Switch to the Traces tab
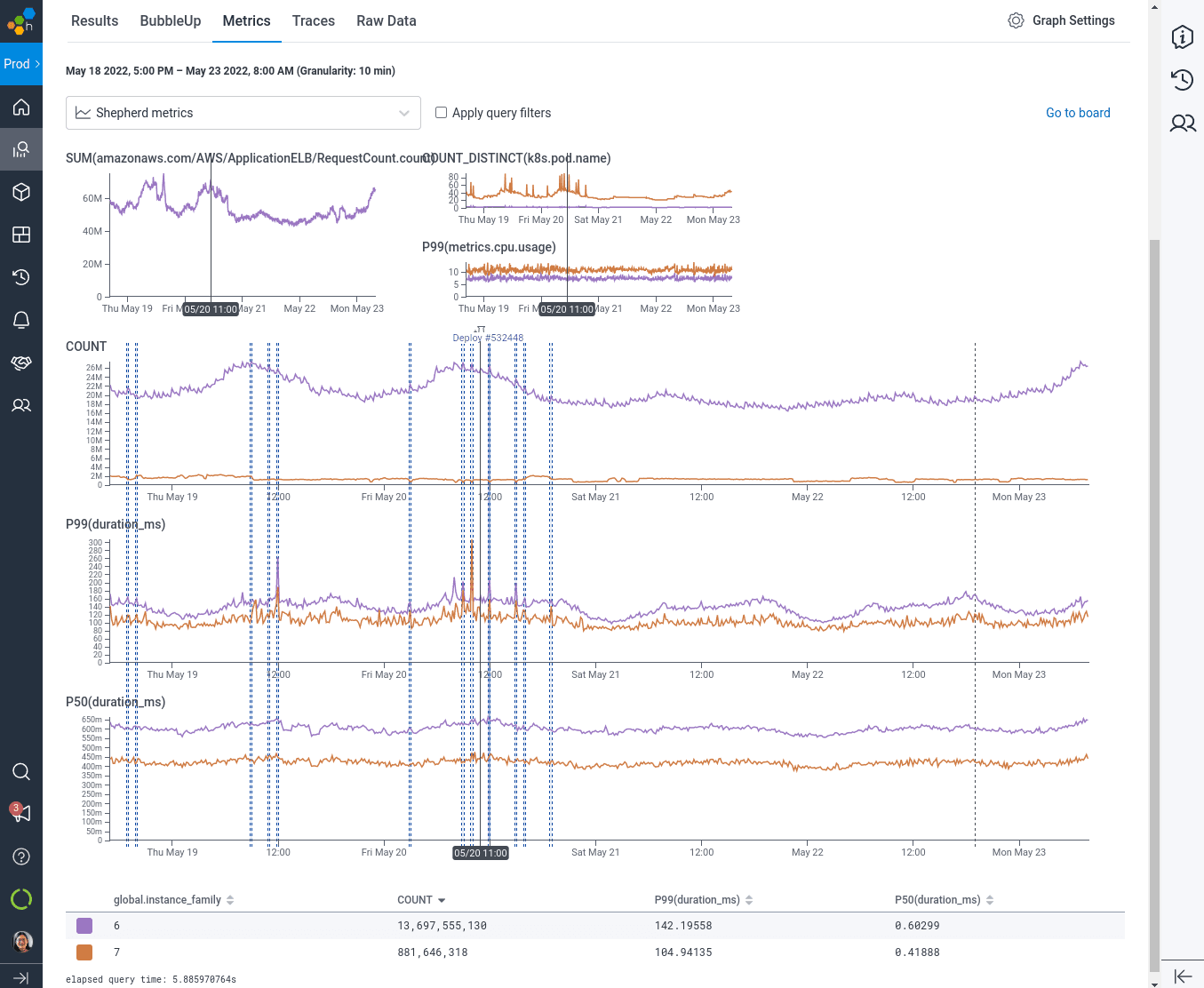 [314, 20]
